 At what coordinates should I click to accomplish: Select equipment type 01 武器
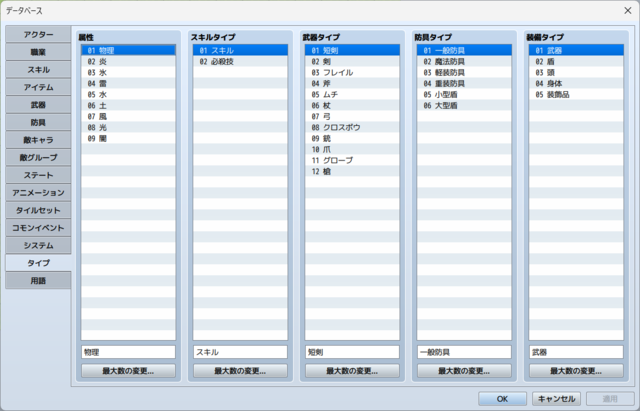576,50
